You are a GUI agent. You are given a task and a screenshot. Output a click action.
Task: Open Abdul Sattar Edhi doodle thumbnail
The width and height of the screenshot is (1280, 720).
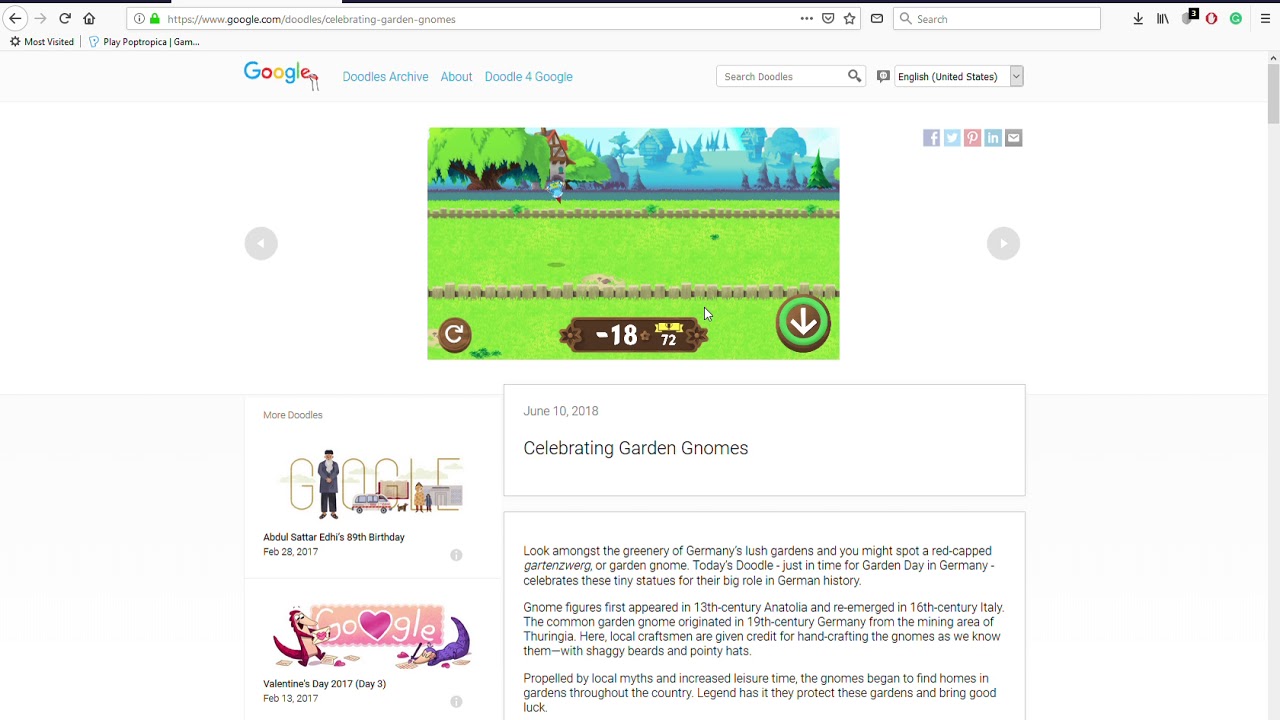pyautogui.click(x=373, y=484)
